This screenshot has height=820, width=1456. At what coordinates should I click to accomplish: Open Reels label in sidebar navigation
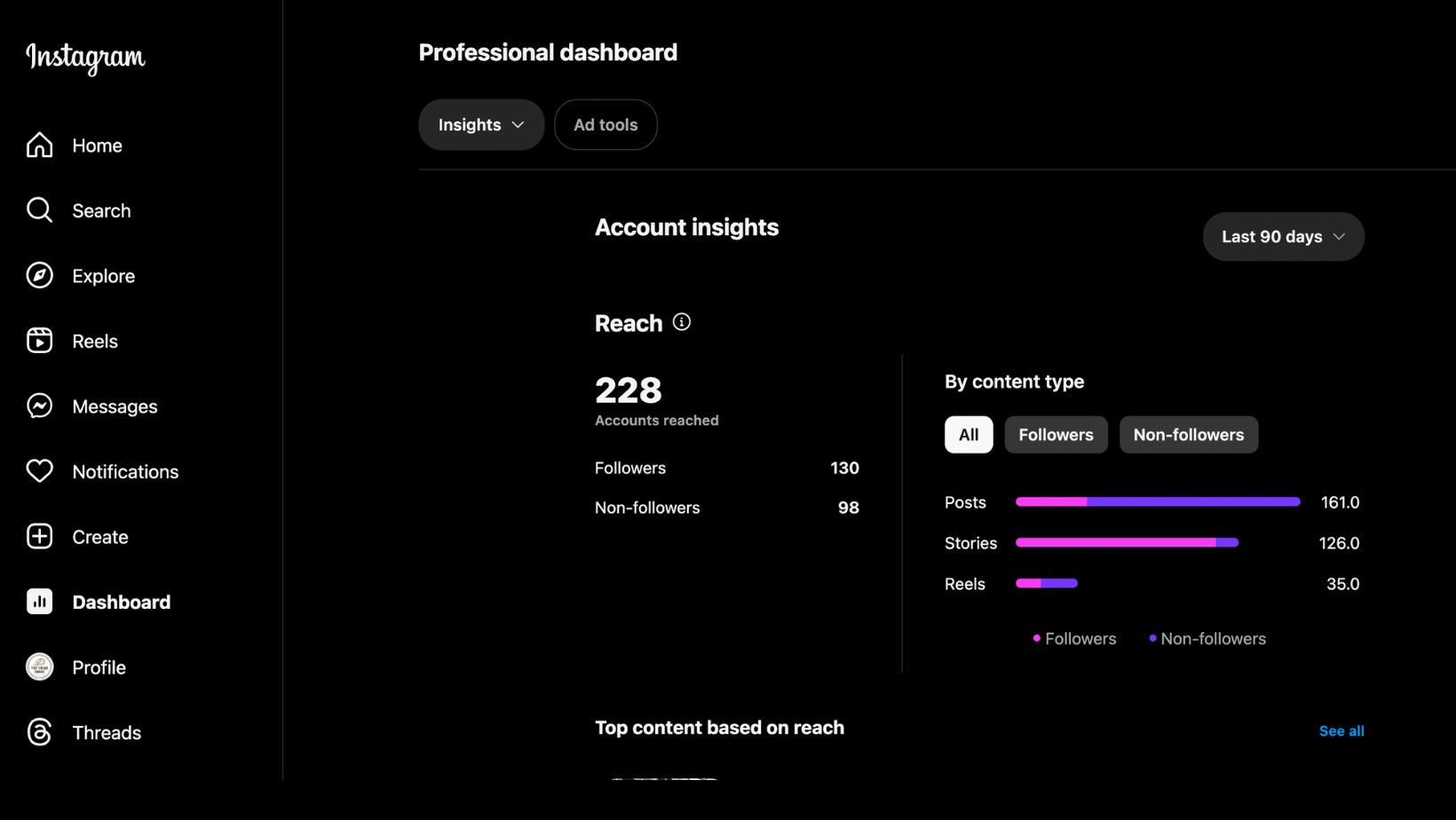pyautogui.click(x=95, y=342)
